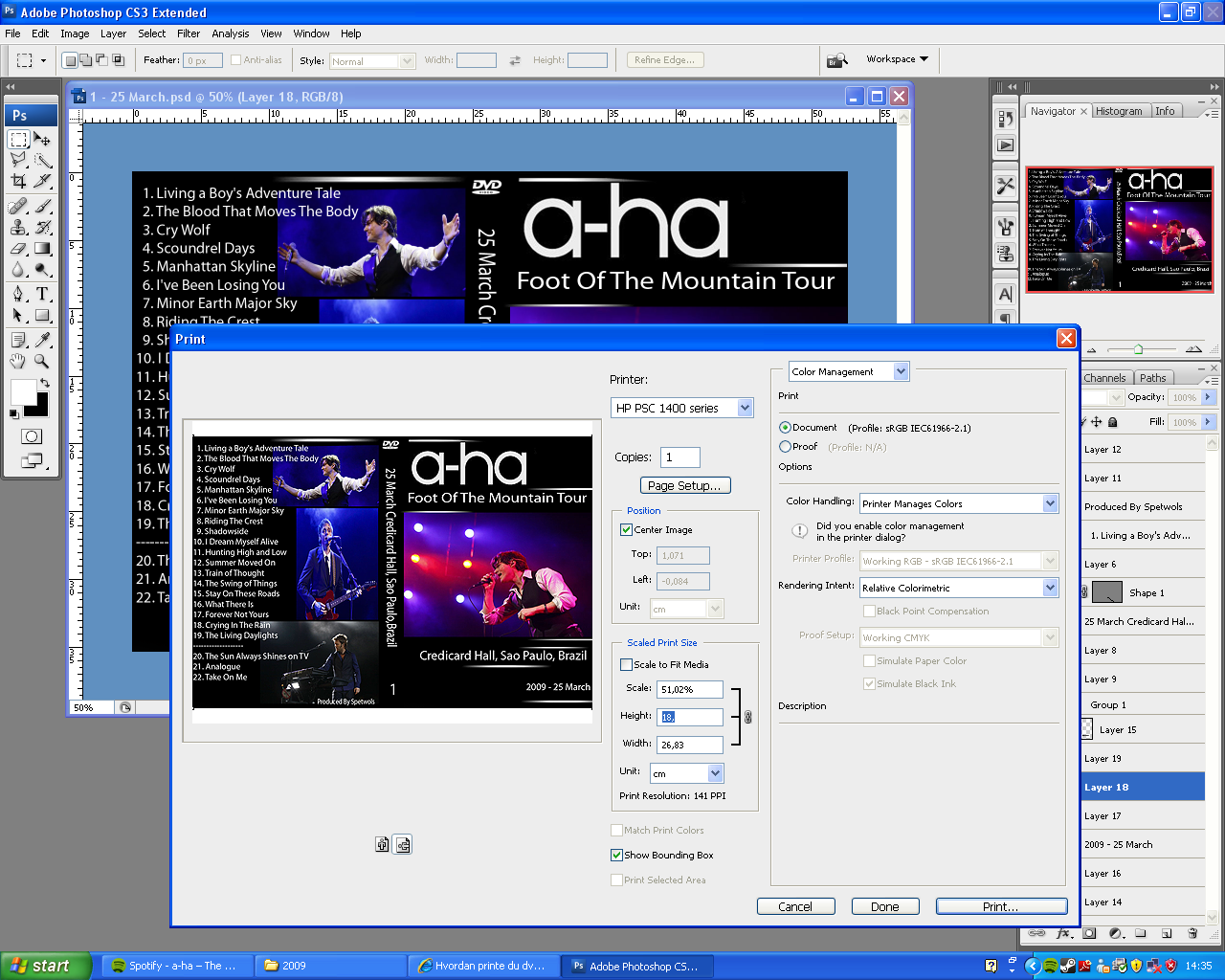This screenshot has width=1225, height=980.
Task: Select the Quick Selection wand tool
Action: (42, 160)
